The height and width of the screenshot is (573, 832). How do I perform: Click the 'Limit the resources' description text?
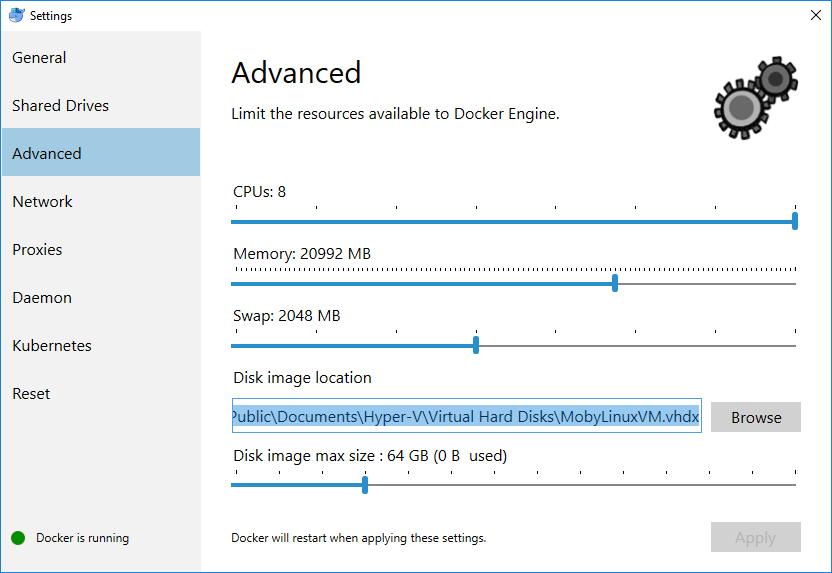(x=395, y=114)
